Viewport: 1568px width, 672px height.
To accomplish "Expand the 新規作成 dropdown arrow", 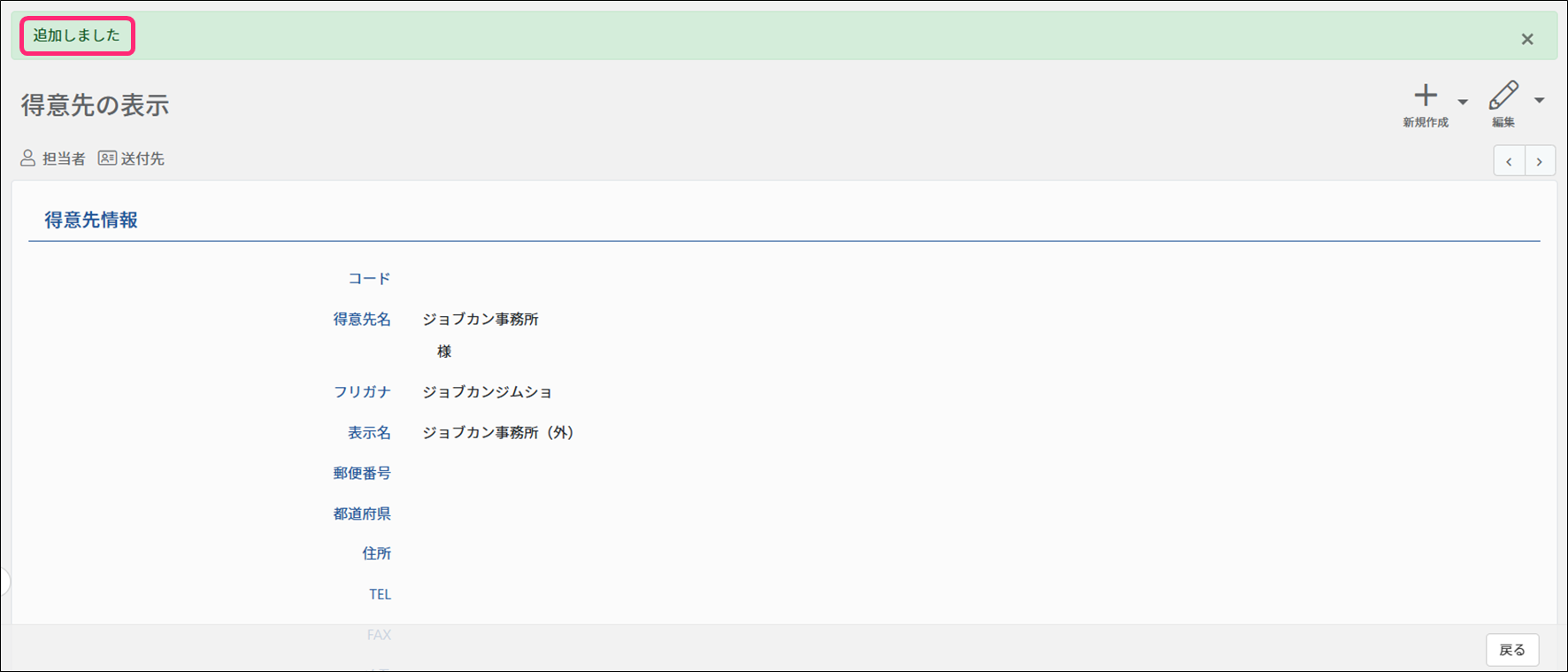I will click(1463, 102).
